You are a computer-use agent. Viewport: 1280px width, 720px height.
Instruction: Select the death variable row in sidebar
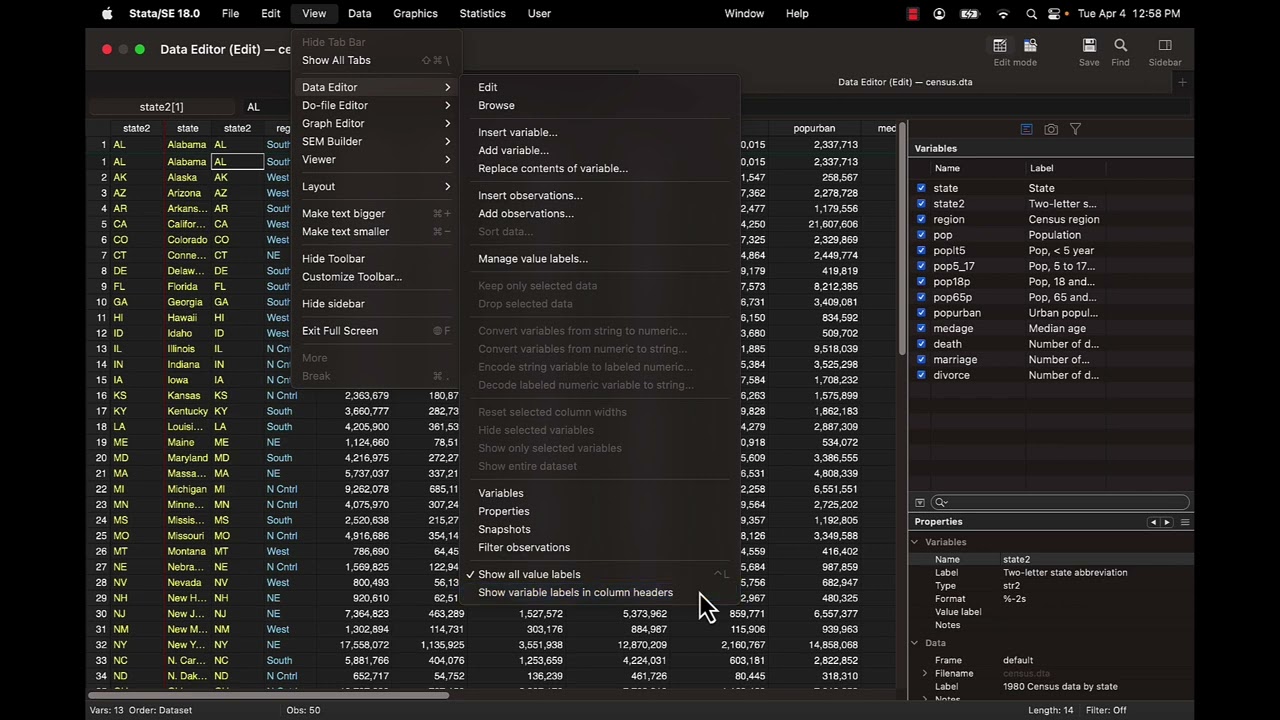[x=1053, y=344]
